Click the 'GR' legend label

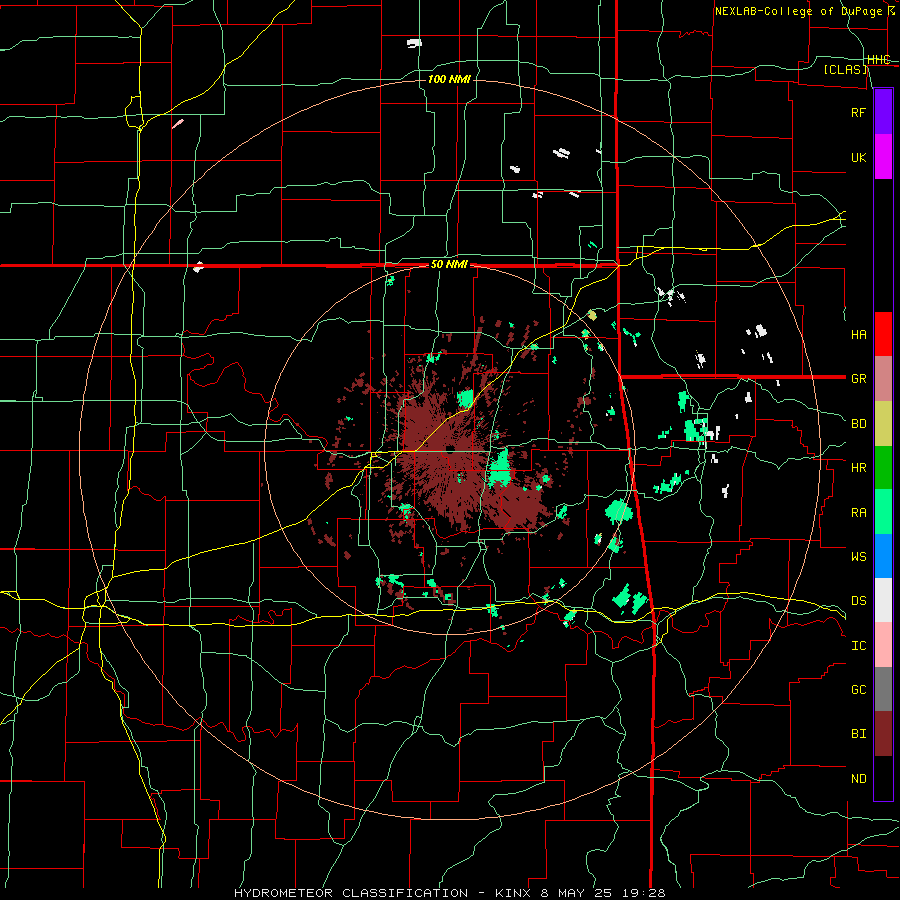coord(858,379)
